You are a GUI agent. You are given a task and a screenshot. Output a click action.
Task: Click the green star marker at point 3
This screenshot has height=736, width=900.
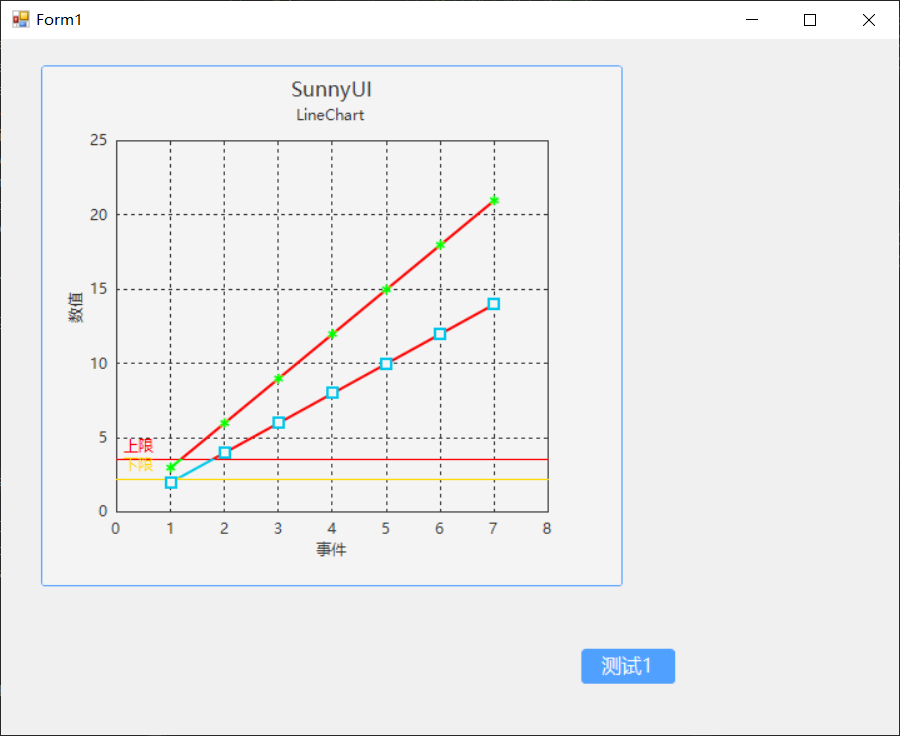[x=278, y=378]
